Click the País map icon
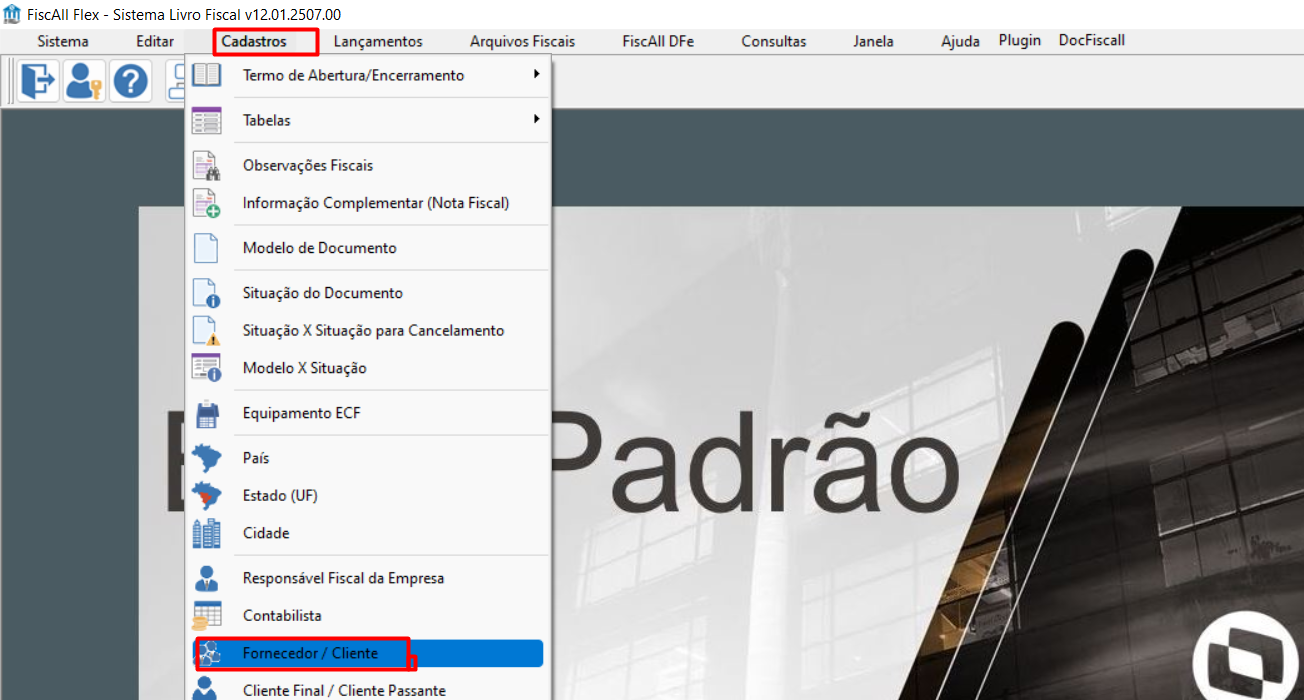 pyautogui.click(x=206, y=458)
